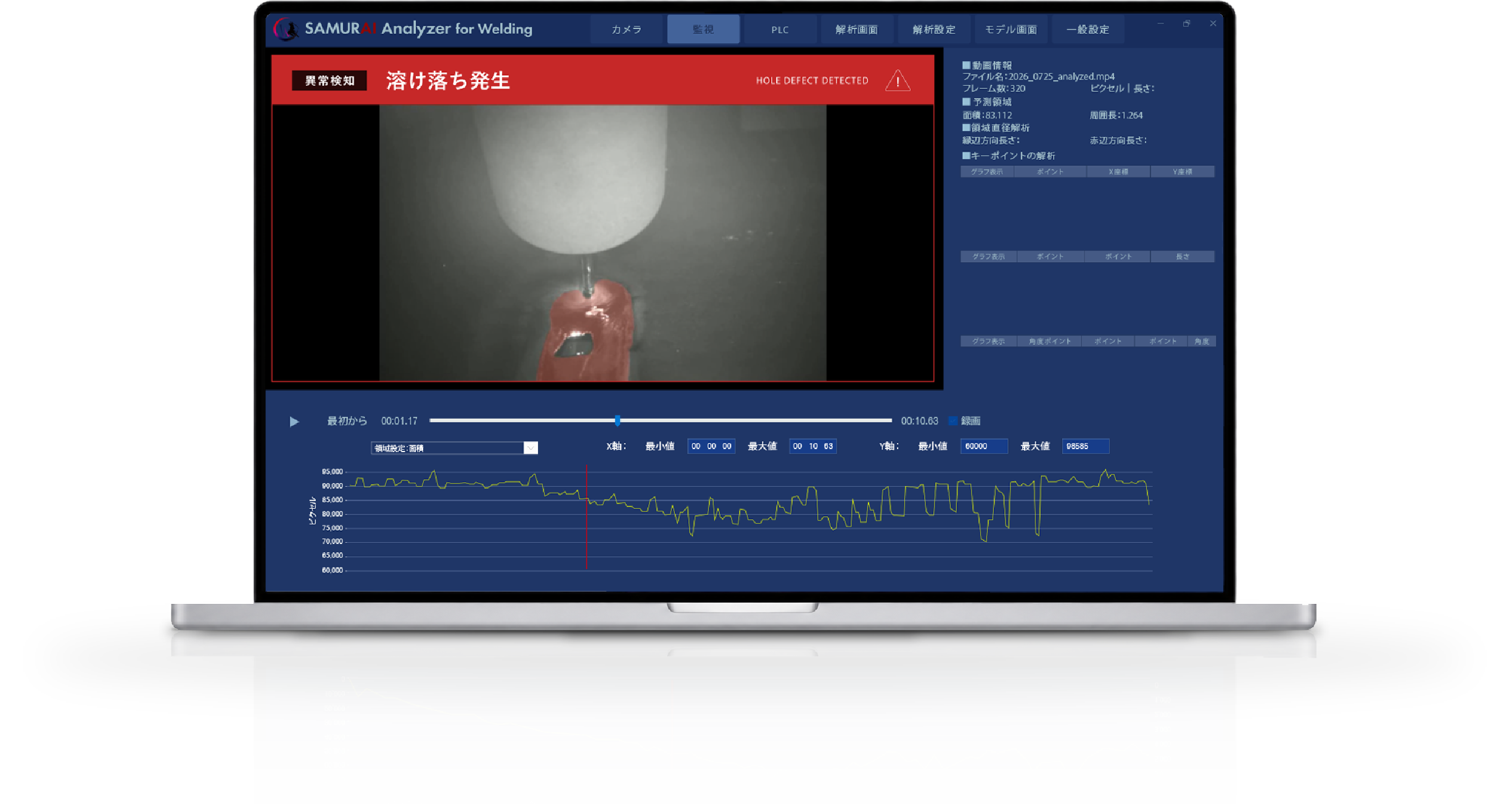Open the 領域設定:面積 dropdown arrow
Image resolution: width=1512 pixels, height=805 pixels.
point(531,448)
